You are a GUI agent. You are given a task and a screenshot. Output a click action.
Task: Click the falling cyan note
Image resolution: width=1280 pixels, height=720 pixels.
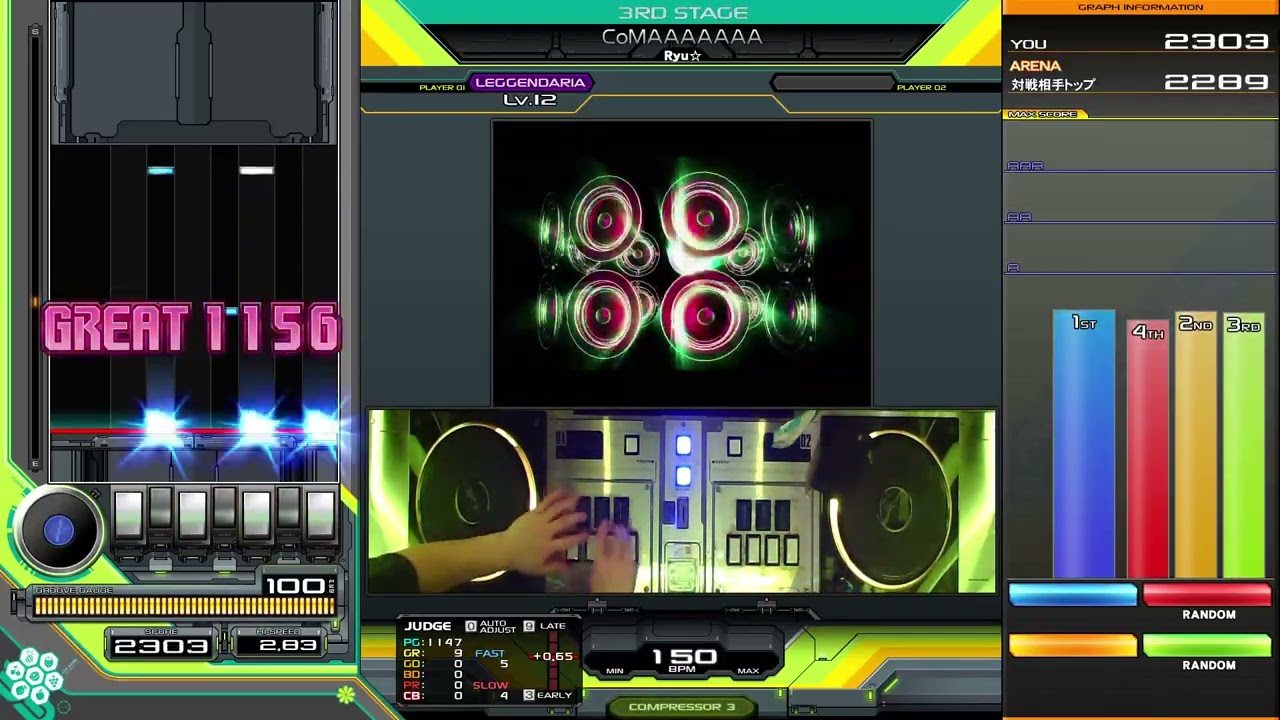160,171
